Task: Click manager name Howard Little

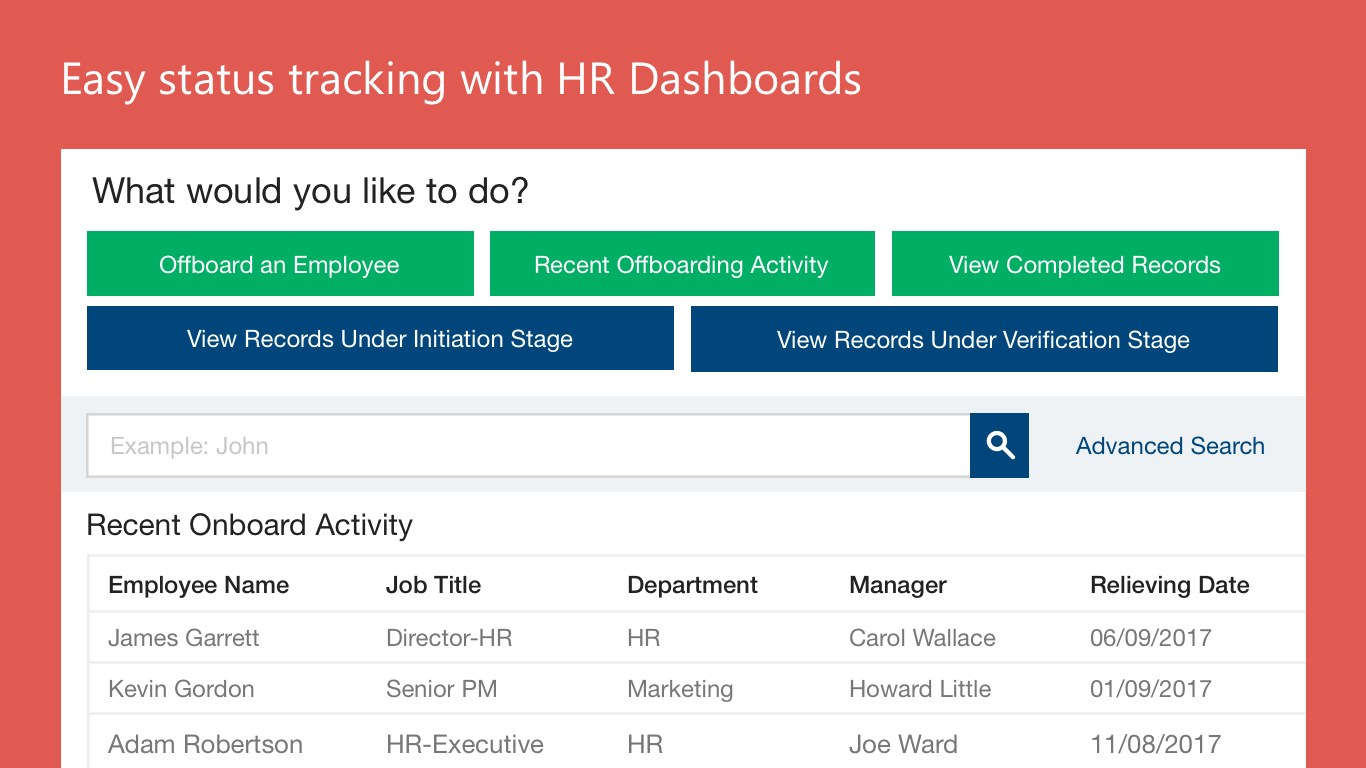Action: (x=919, y=689)
